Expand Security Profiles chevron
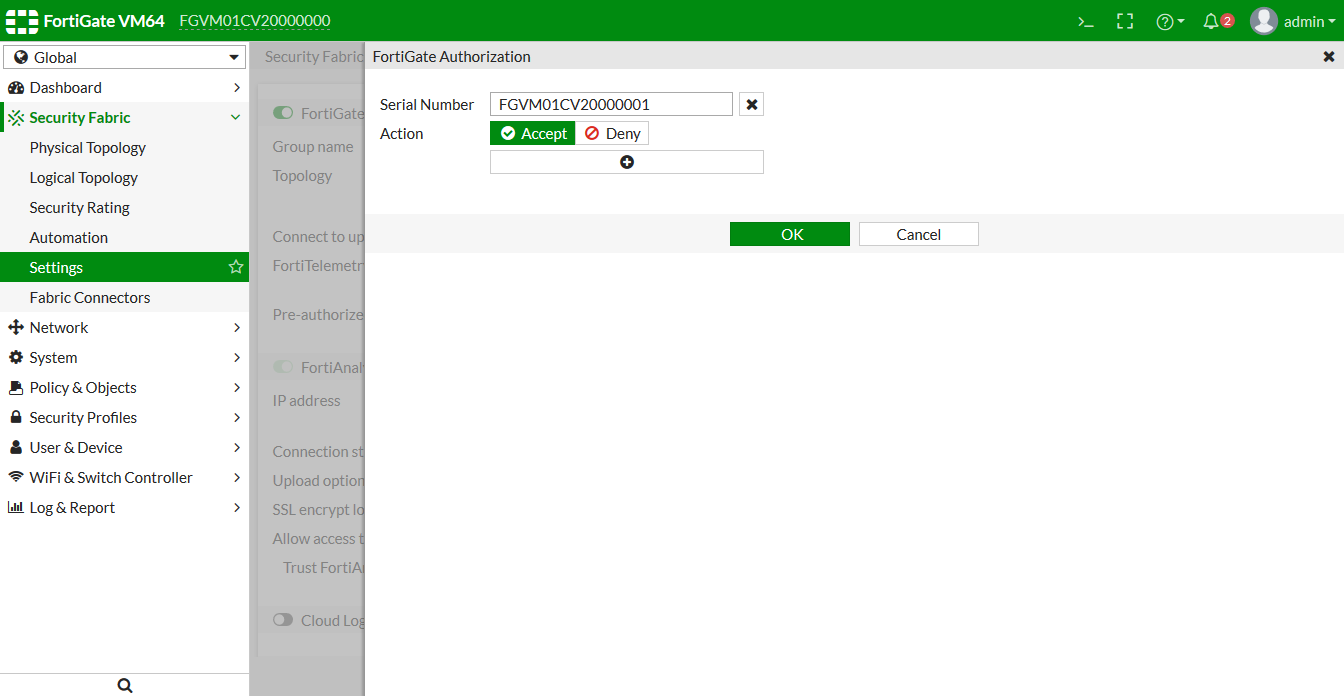This screenshot has width=1344, height=696. click(236, 417)
